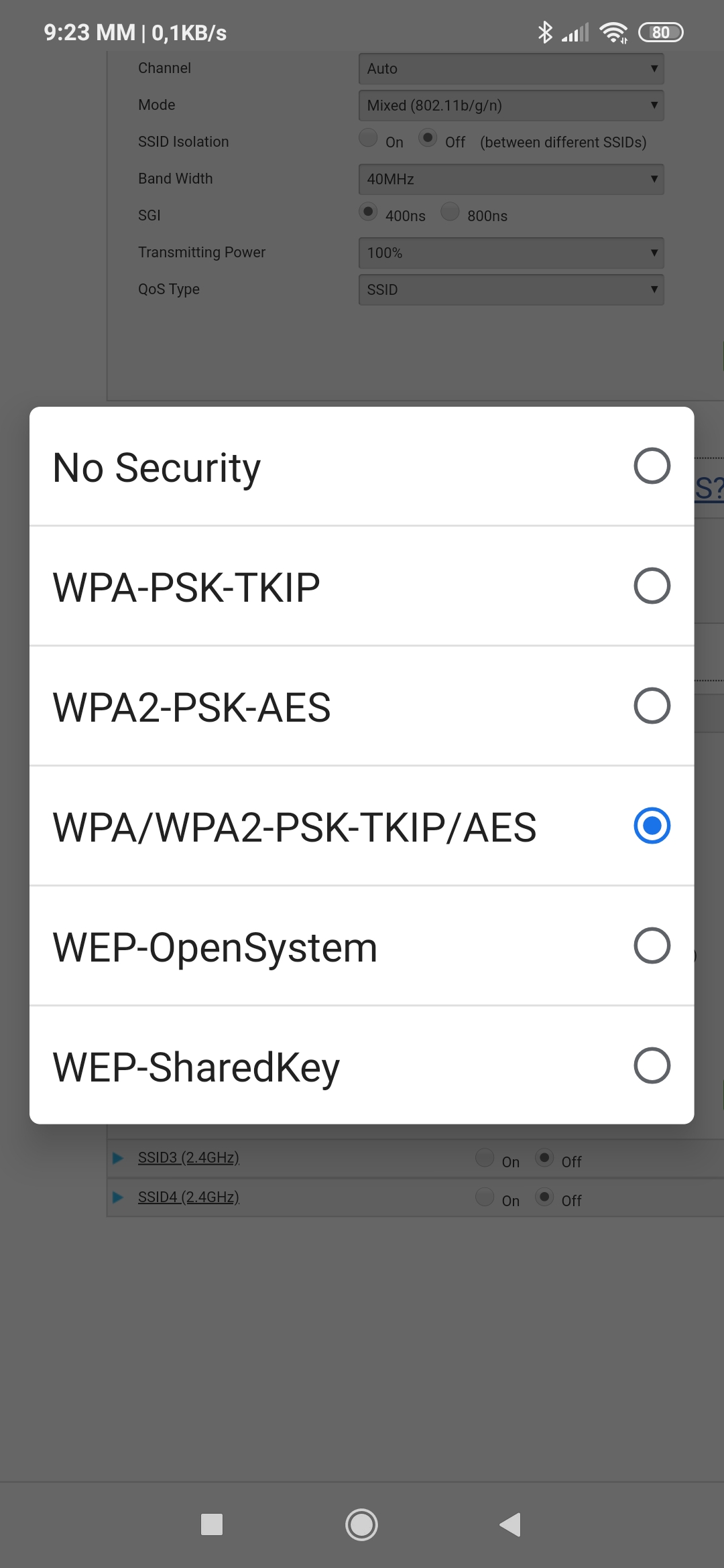Pick WEP-OpenSystem from the list
Viewport: 724px width, 1568px height.
coord(652,946)
